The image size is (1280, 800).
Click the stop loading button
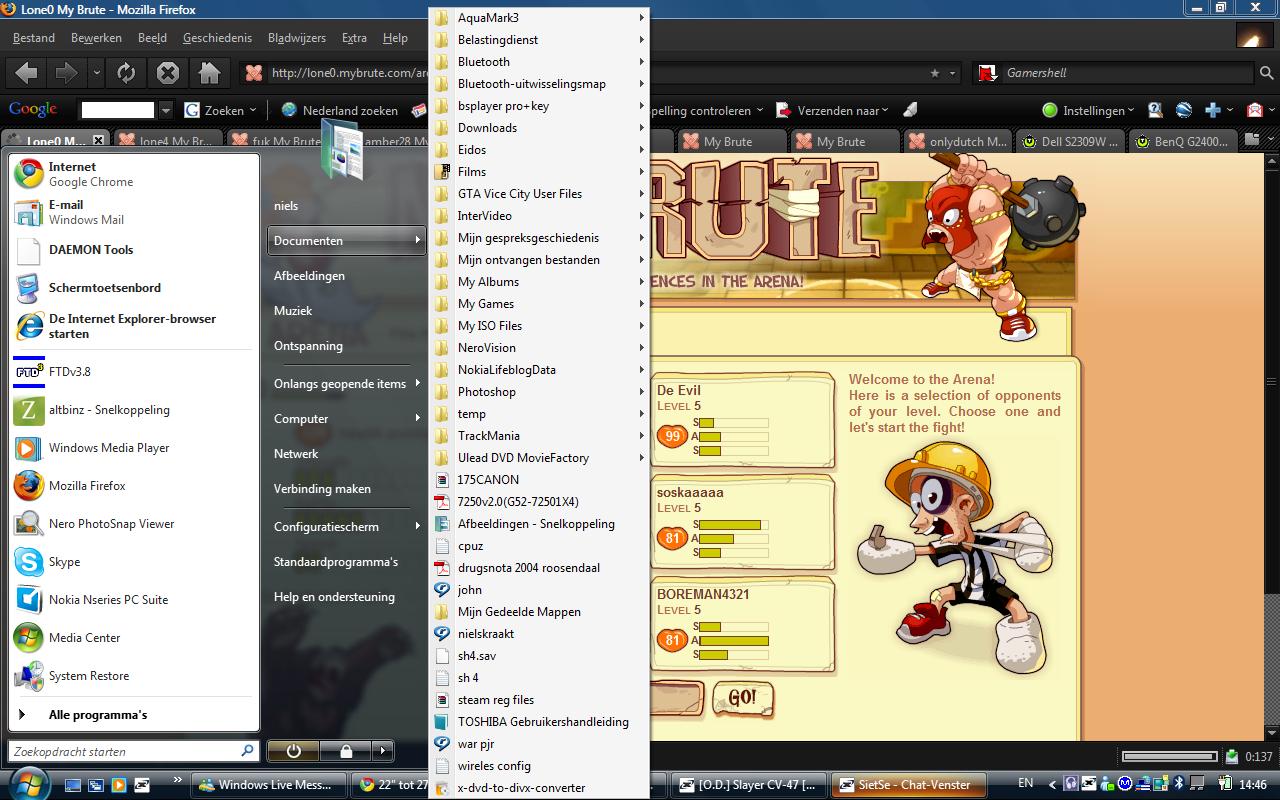168,73
